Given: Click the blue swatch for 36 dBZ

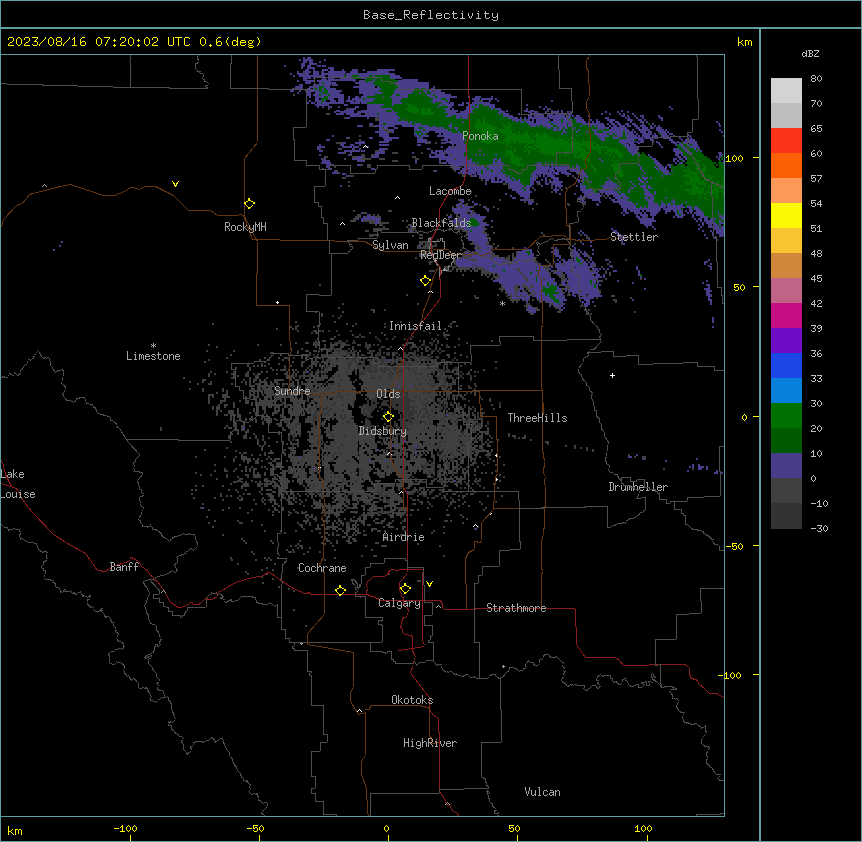Looking at the screenshot, I should click(x=786, y=365).
